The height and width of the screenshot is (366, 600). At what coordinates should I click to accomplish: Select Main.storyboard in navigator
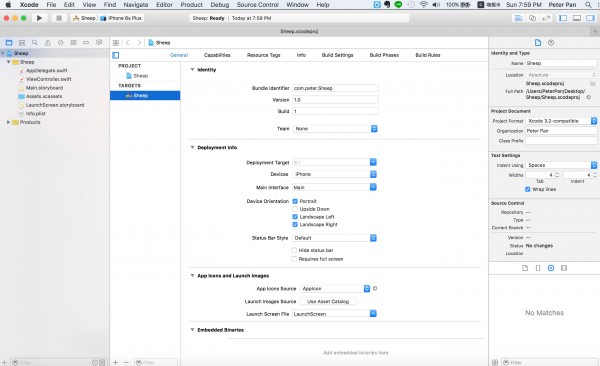coord(44,88)
